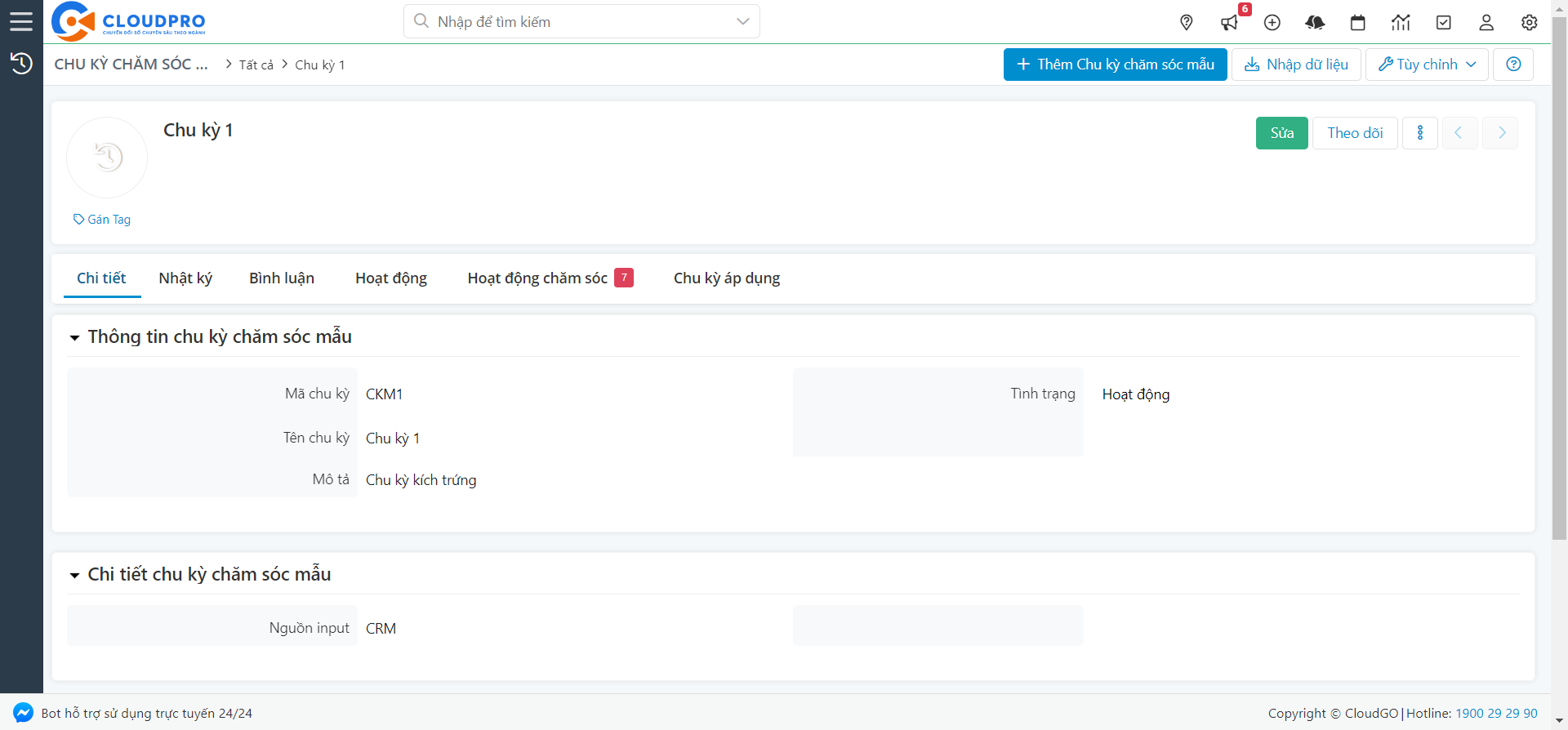This screenshot has width=1568, height=730.
Task: Open the Chu kỳ áp dụng tab
Action: click(727, 278)
